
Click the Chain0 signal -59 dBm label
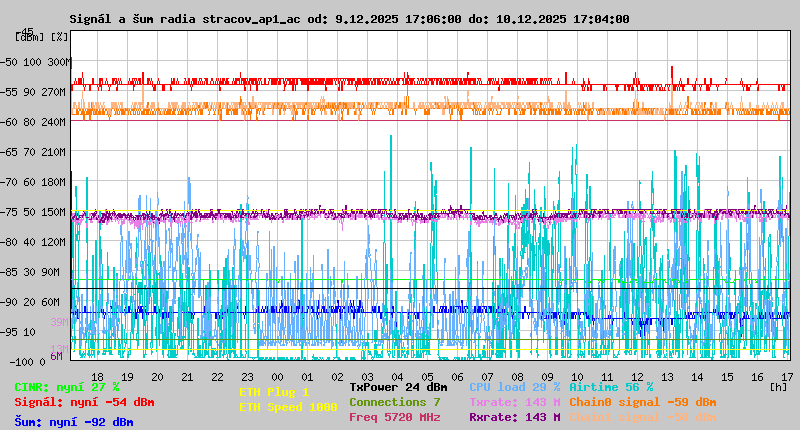[x=642, y=402]
